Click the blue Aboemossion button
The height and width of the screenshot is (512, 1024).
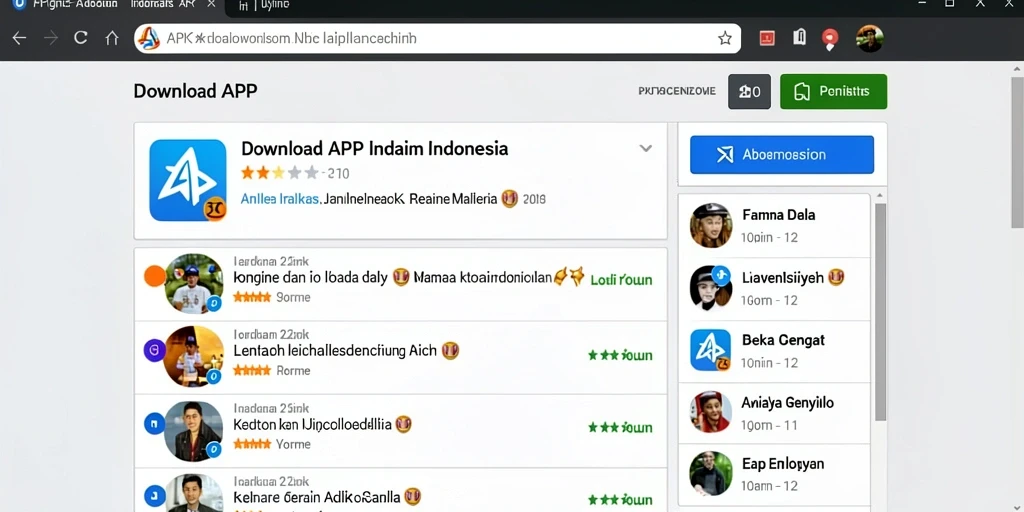tap(782, 155)
